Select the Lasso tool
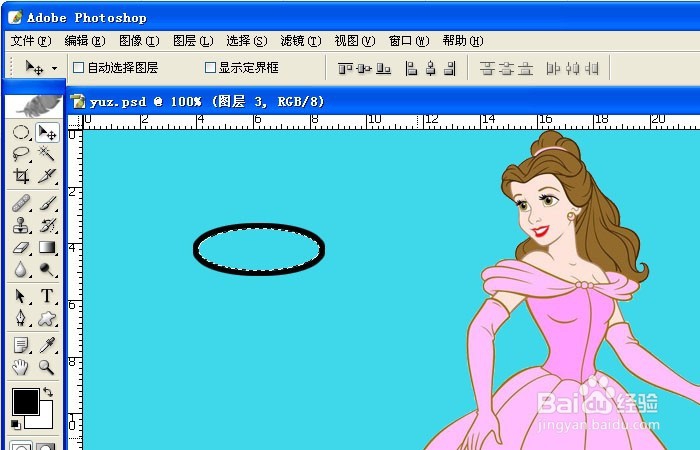The height and width of the screenshot is (450, 700). pyautogui.click(x=21, y=154)
